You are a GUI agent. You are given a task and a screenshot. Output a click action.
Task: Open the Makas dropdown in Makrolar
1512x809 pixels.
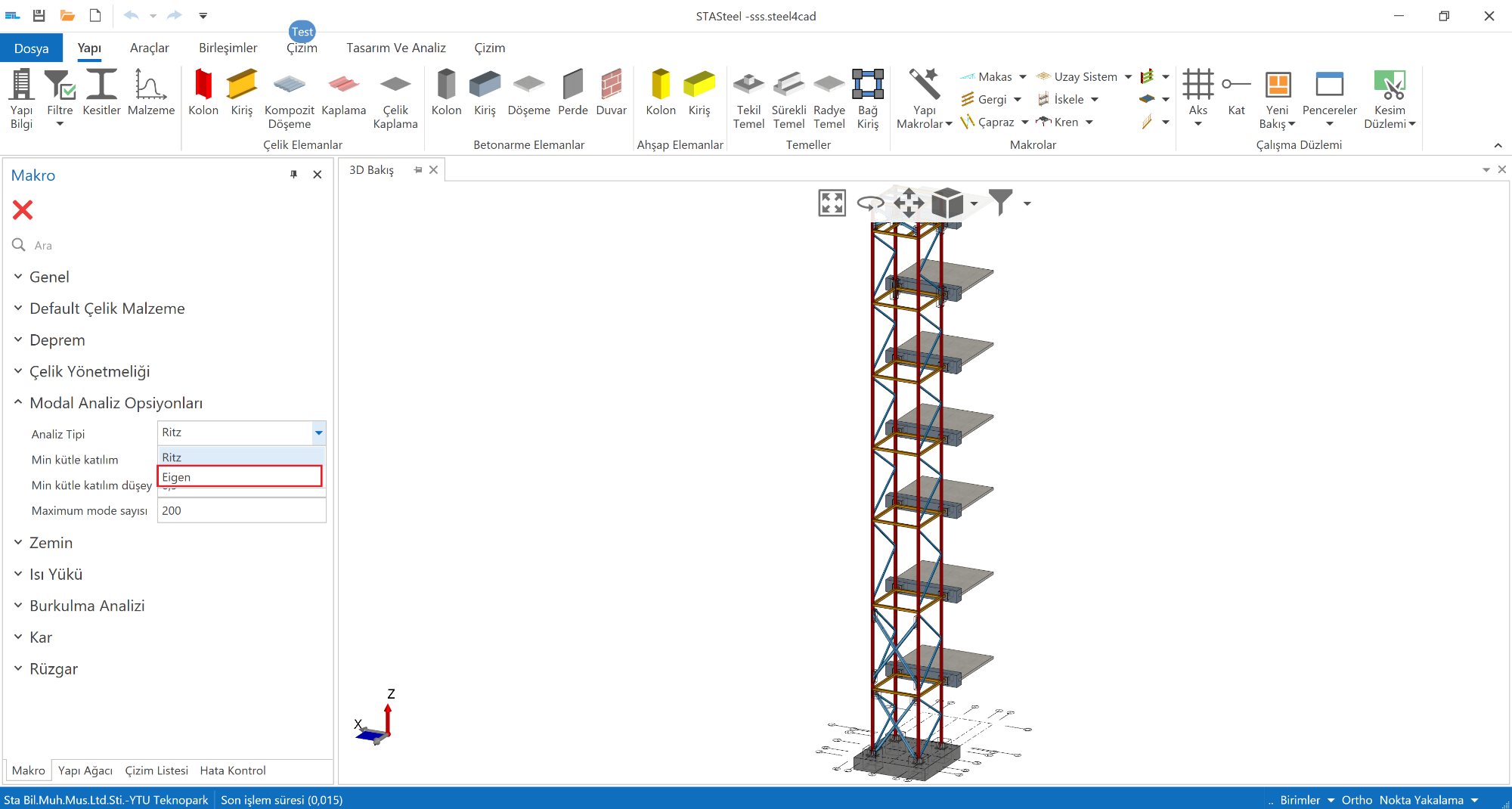click(1023, 77)
